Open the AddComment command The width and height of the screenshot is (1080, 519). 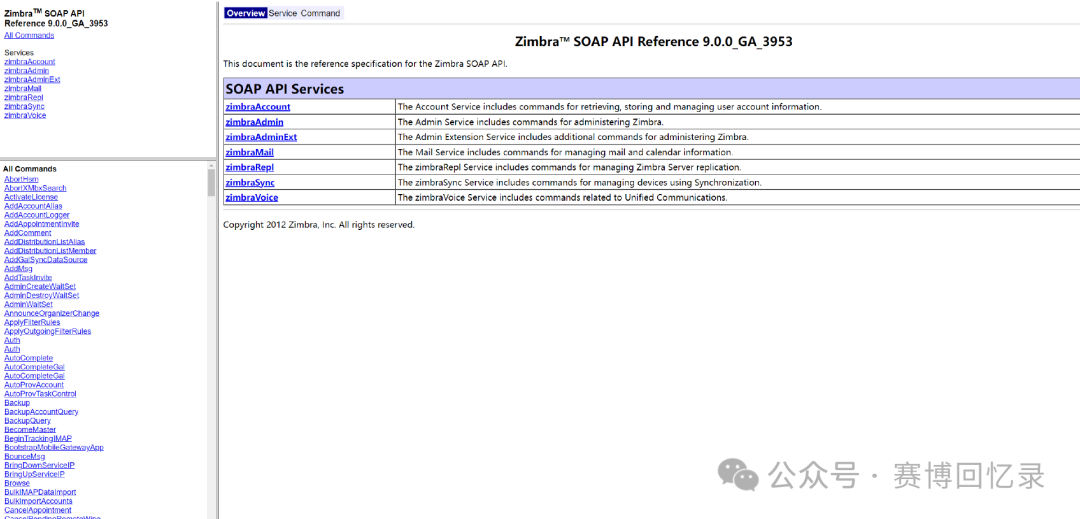point(28,233)
